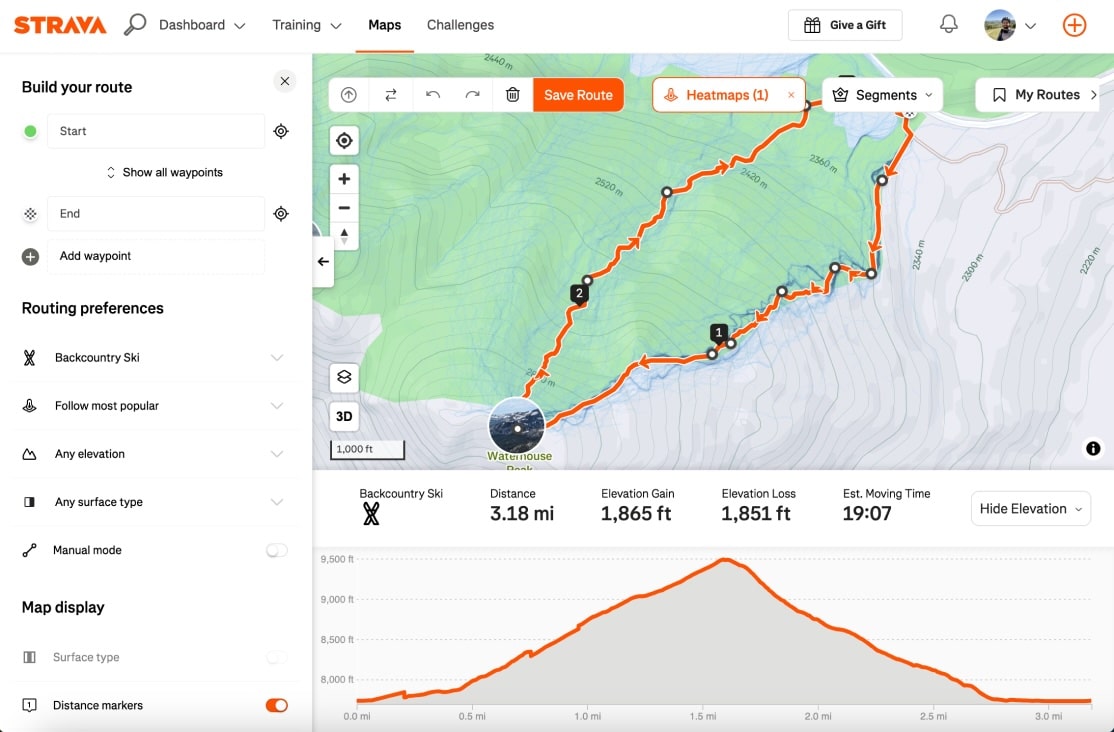Open the Hide Elevation dropdown
Screen dimensions: 1114x732
[1030, 509]
